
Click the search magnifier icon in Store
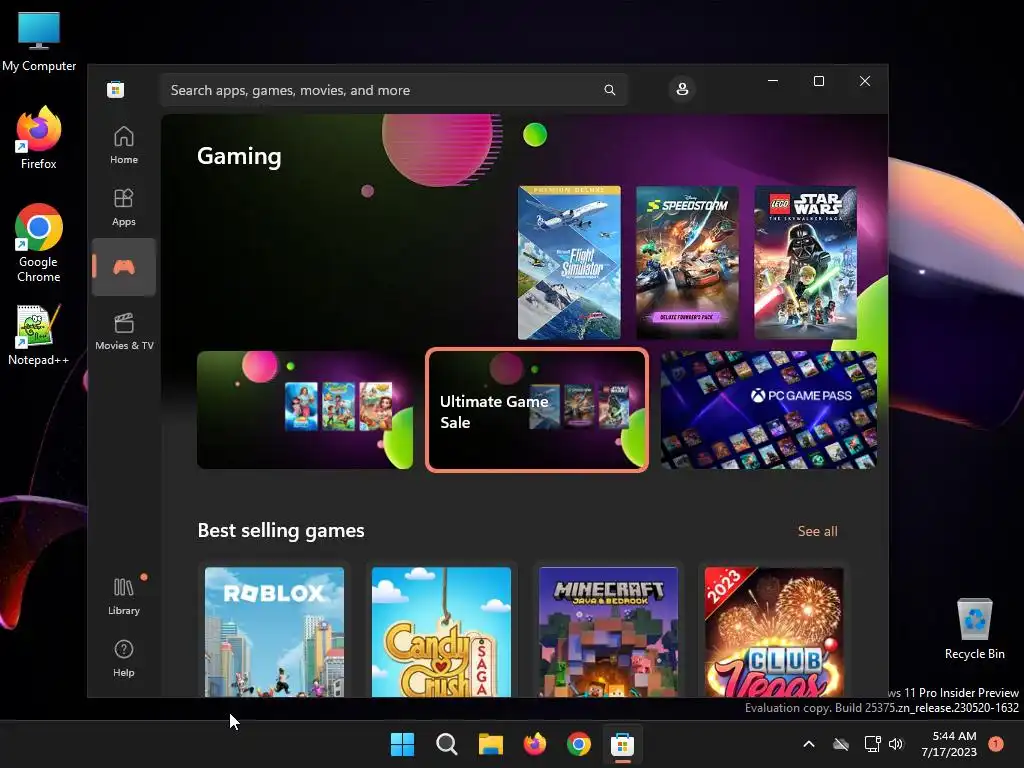[609, 90]
